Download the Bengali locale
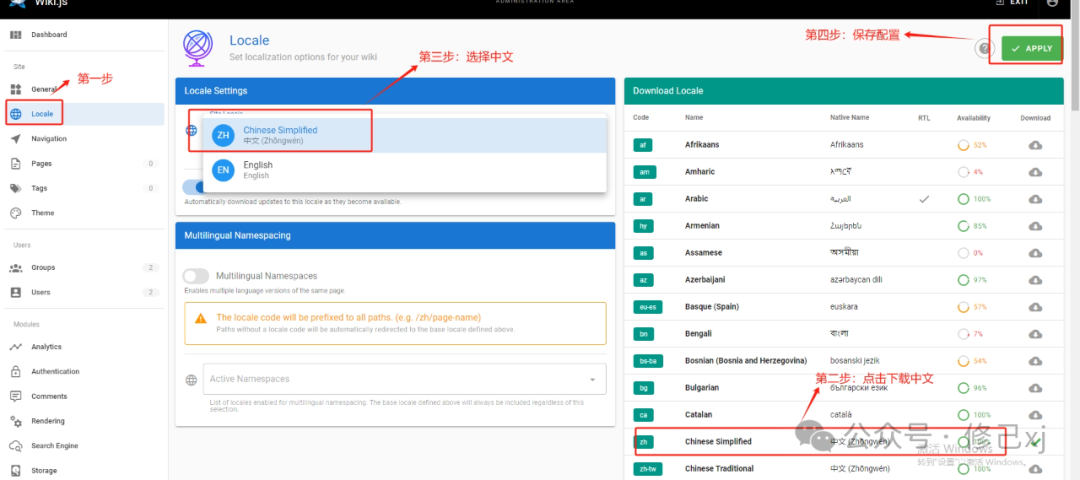1080x480 pixels. [1035, 333]
